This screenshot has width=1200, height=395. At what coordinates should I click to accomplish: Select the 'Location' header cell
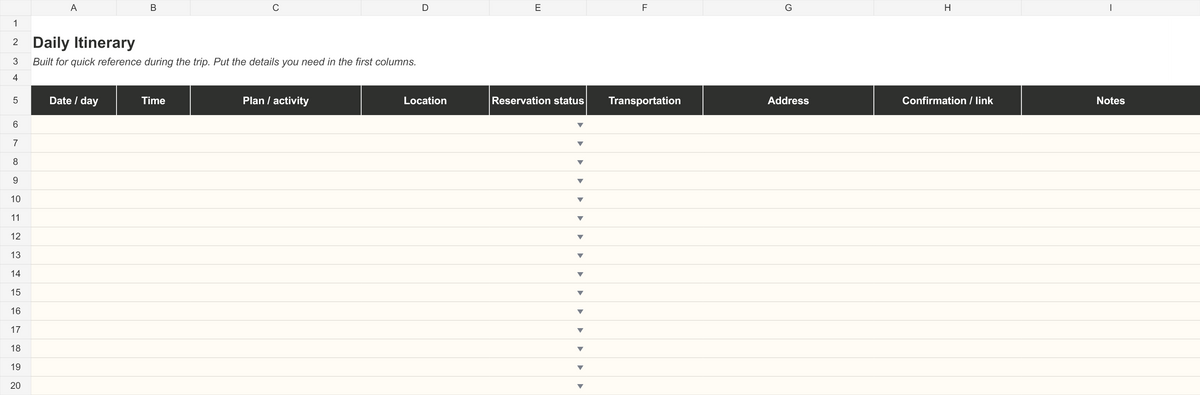[425, 101]
